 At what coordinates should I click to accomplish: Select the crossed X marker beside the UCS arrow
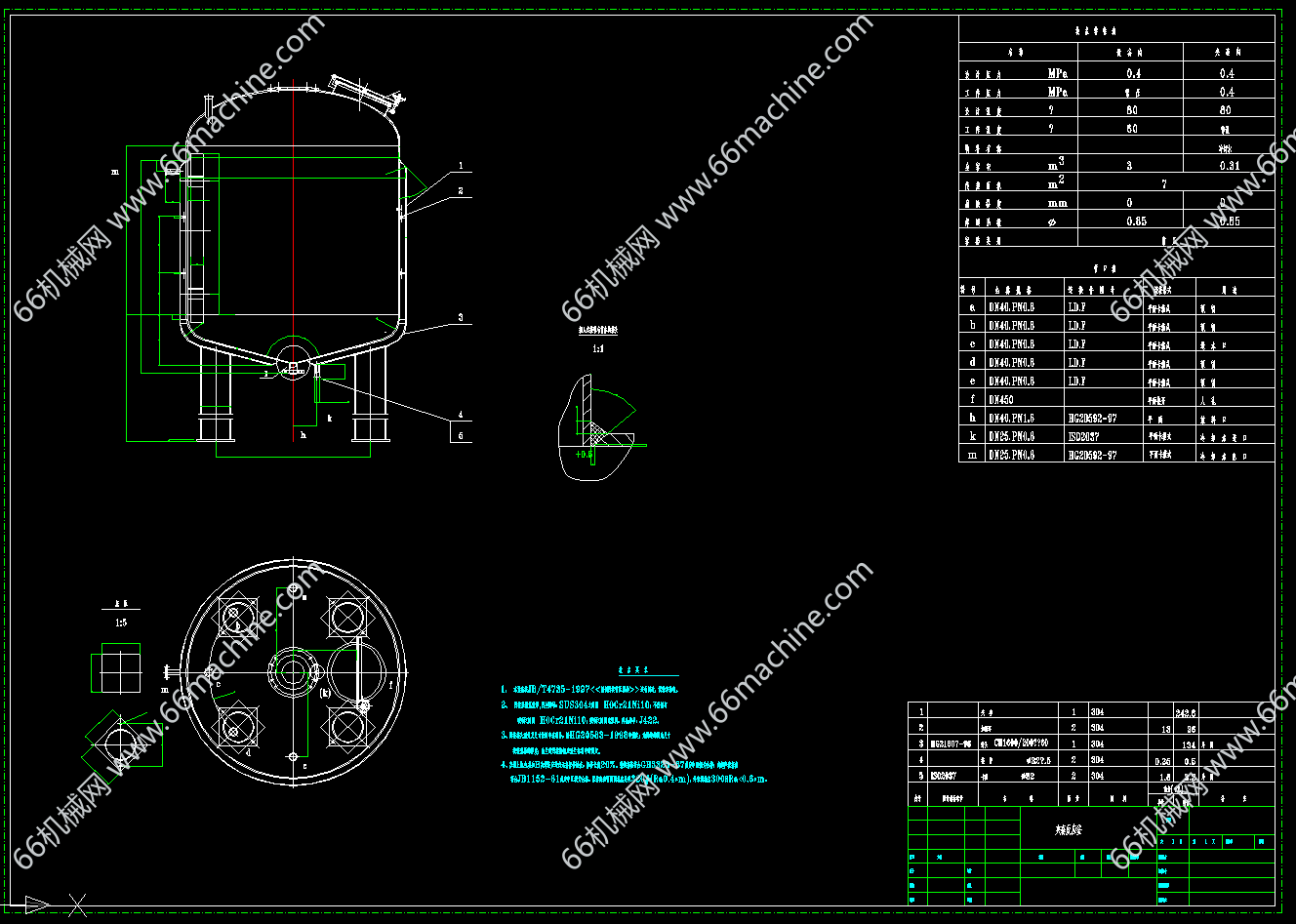point(76,904)
